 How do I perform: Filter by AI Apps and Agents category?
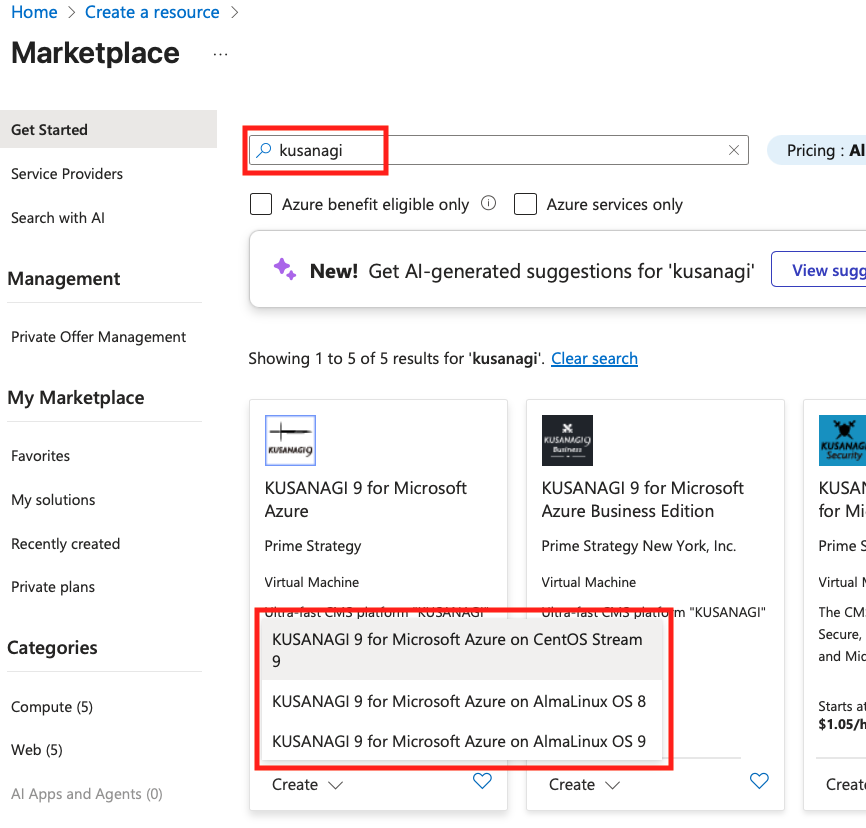click(x=87, y=794)
